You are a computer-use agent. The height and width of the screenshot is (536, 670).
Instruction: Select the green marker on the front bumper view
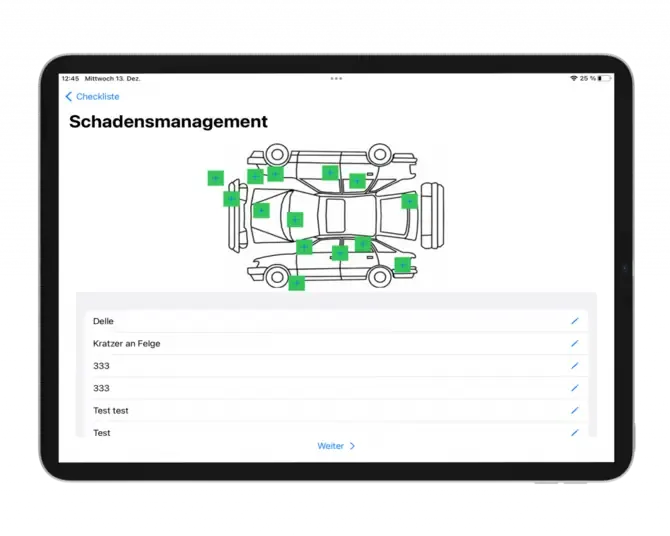(x=231, y=199)
